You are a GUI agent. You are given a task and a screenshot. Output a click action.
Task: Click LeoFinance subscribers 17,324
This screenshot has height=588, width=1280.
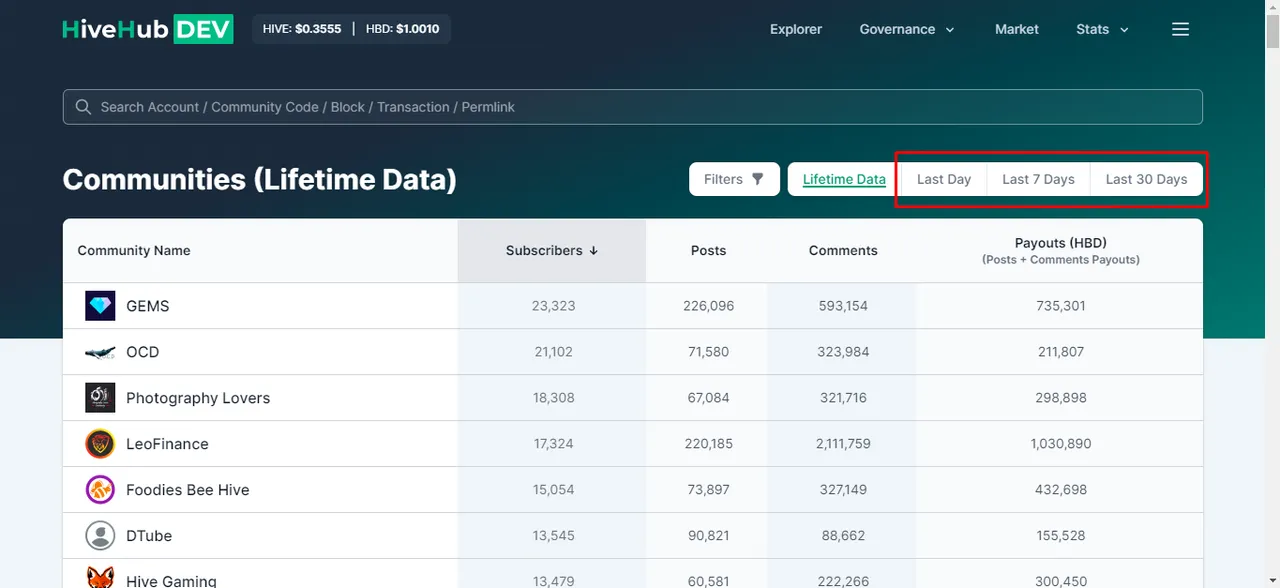[554, 444]
